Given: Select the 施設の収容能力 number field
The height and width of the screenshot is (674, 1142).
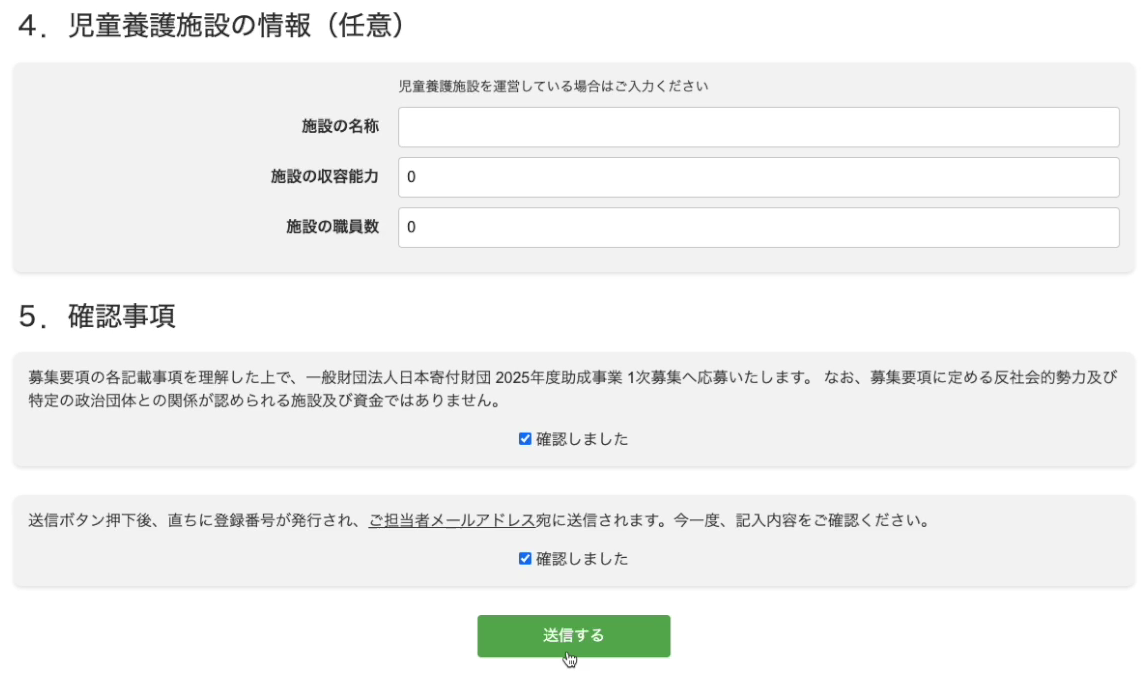Looking at the screenshot, I should pos(758,177).
